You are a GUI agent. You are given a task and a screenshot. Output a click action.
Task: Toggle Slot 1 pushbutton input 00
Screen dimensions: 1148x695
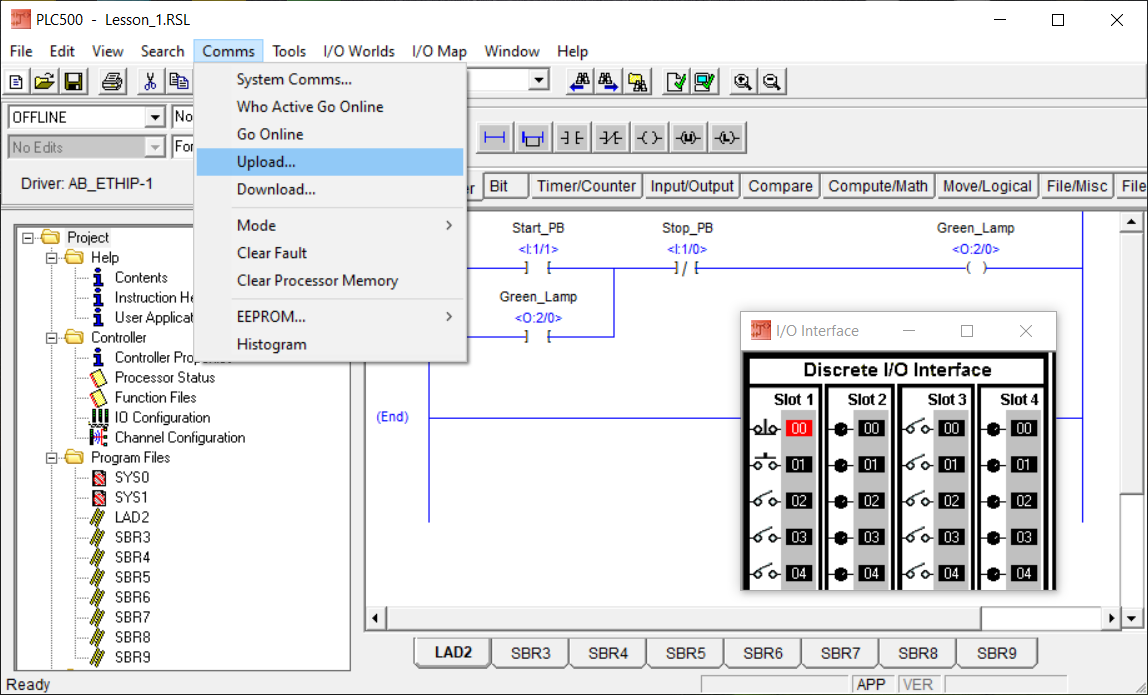(766, 428)
